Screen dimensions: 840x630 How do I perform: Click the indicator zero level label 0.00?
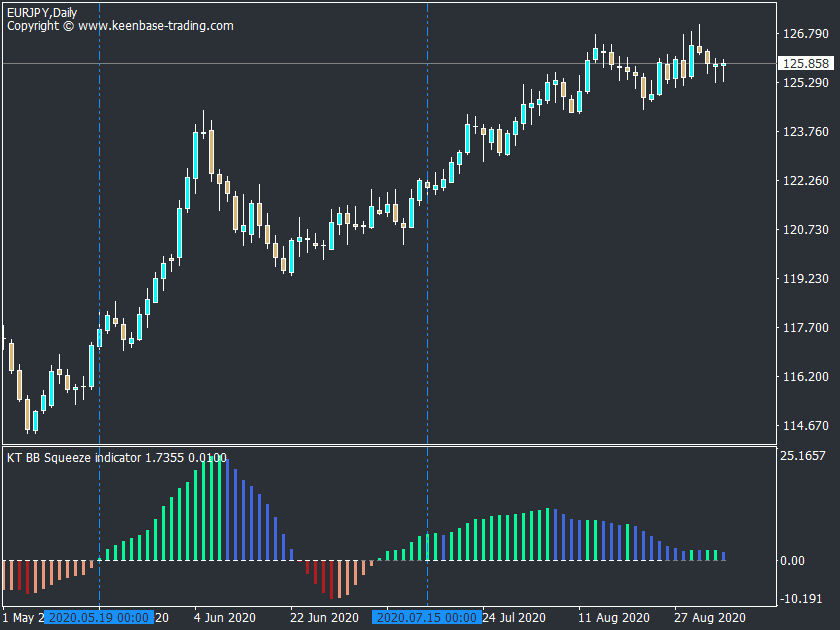[792, 561]
